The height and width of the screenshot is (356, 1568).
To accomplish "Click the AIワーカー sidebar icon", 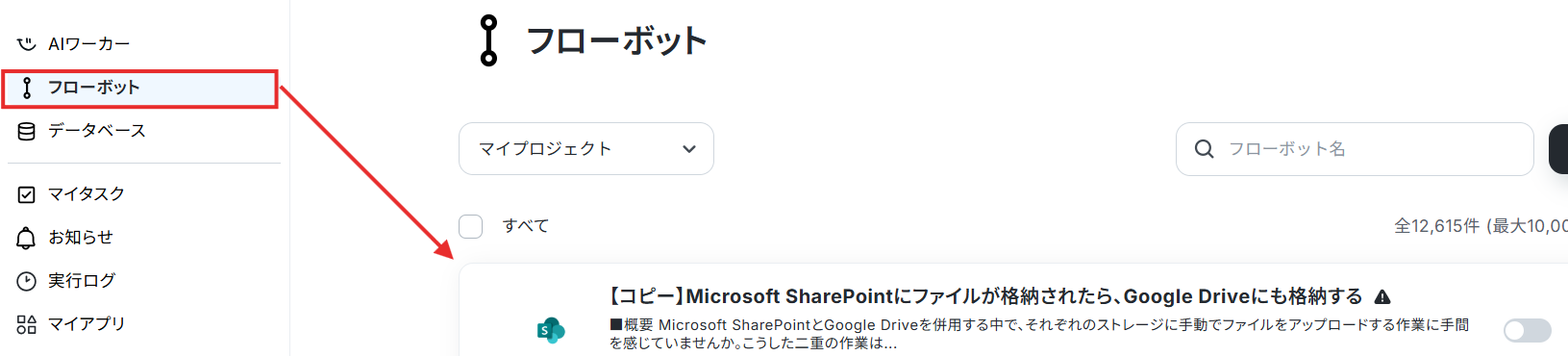I will [x=27, y=43].
